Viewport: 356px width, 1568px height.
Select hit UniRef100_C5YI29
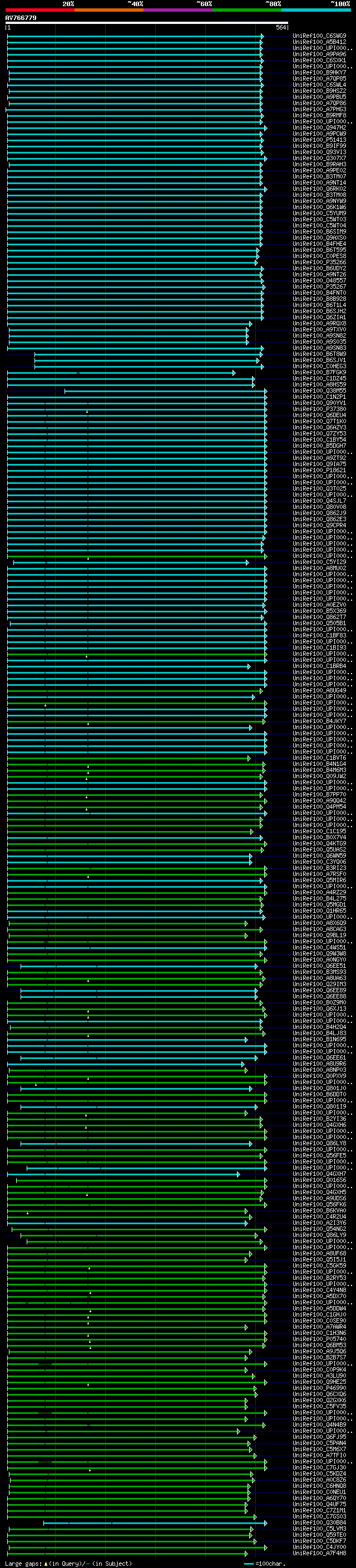tap(319, 562)
